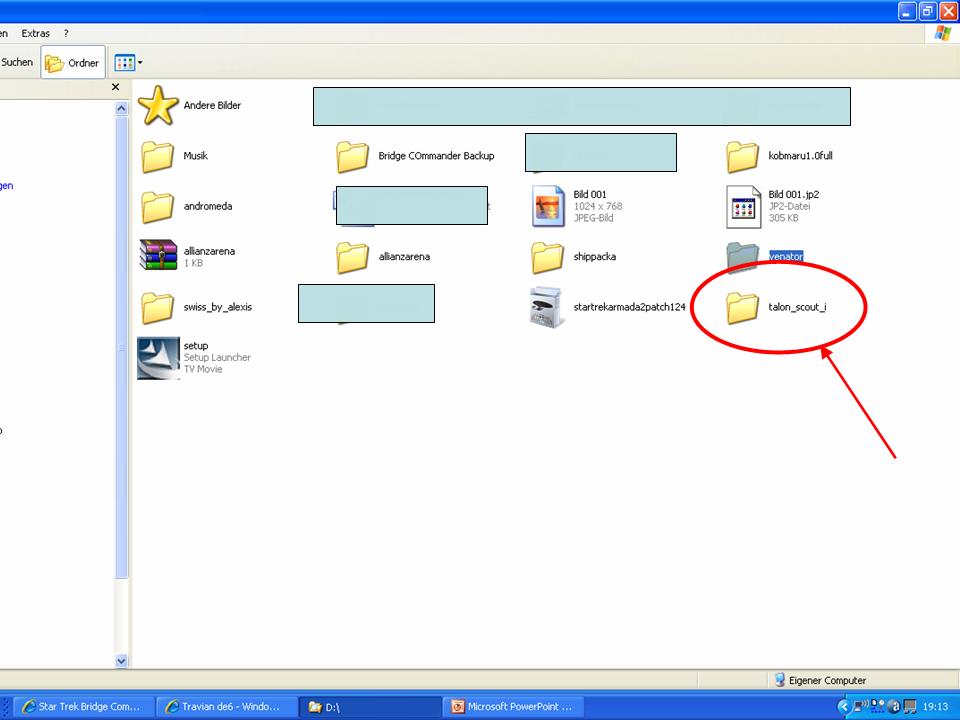Open the allianzarena WinRAR archive
This screenshot has height=720, width=960.
click(158, 257)
